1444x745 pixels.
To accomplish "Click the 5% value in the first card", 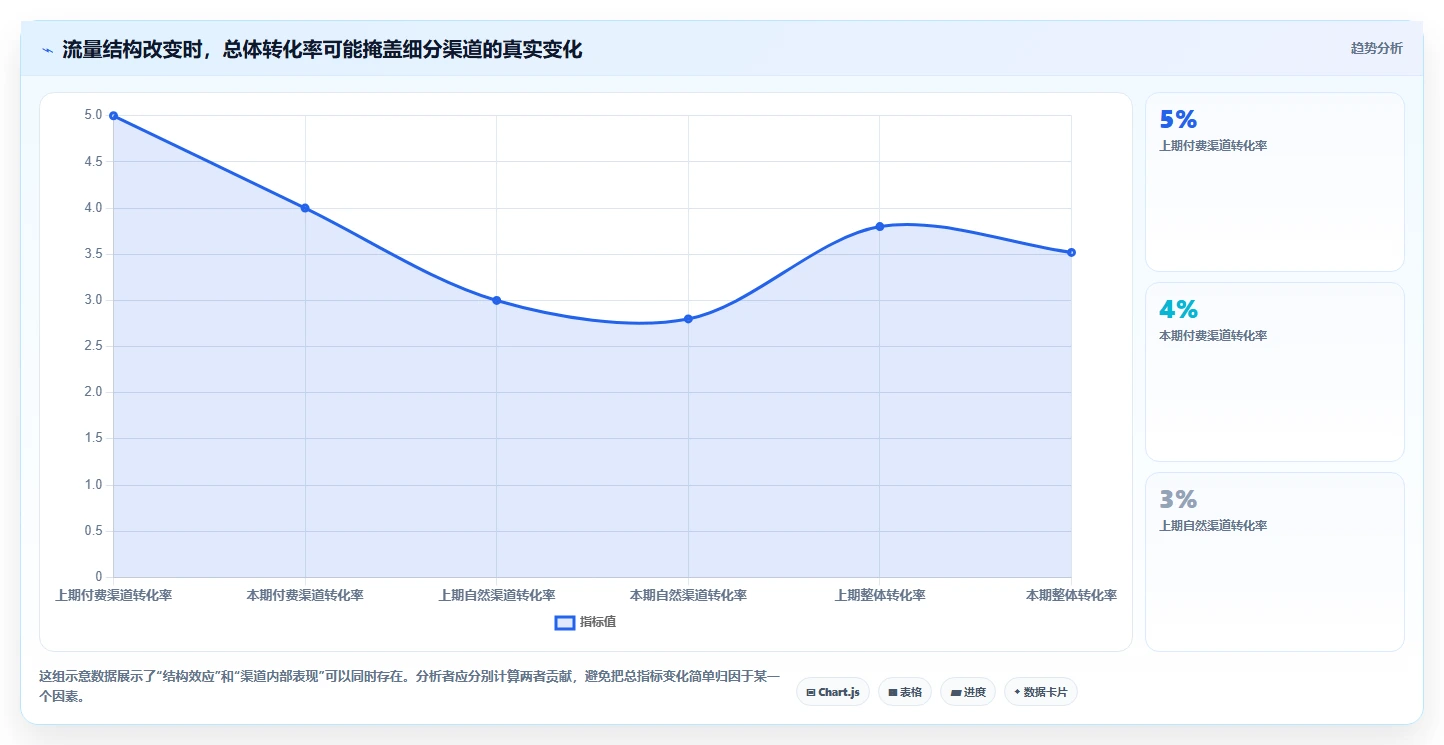I will click(1178, 119).
